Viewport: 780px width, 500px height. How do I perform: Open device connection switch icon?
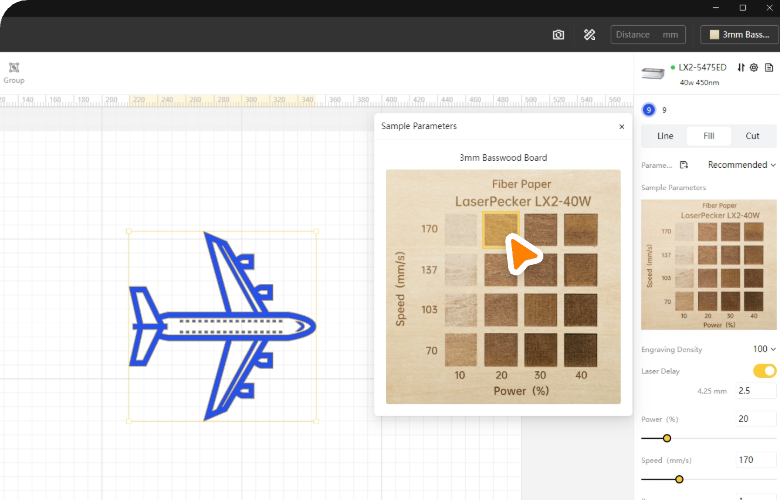click(740, 68)
